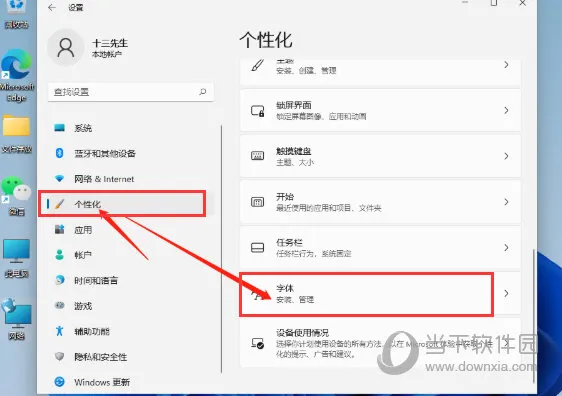Click the search magnifier icon
This screenshot has width=562, height=396.
click(203, 92)
